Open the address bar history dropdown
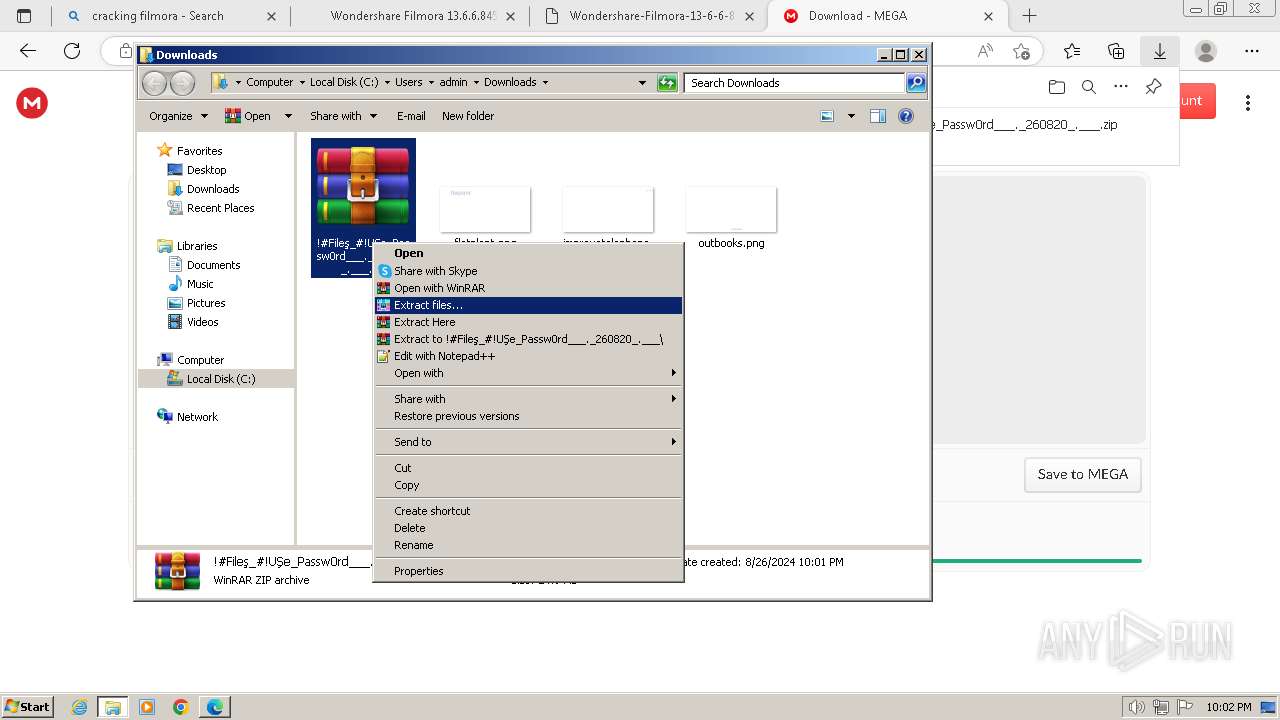Viewport: 1280px width, 720px height. (x=642, y=83)
